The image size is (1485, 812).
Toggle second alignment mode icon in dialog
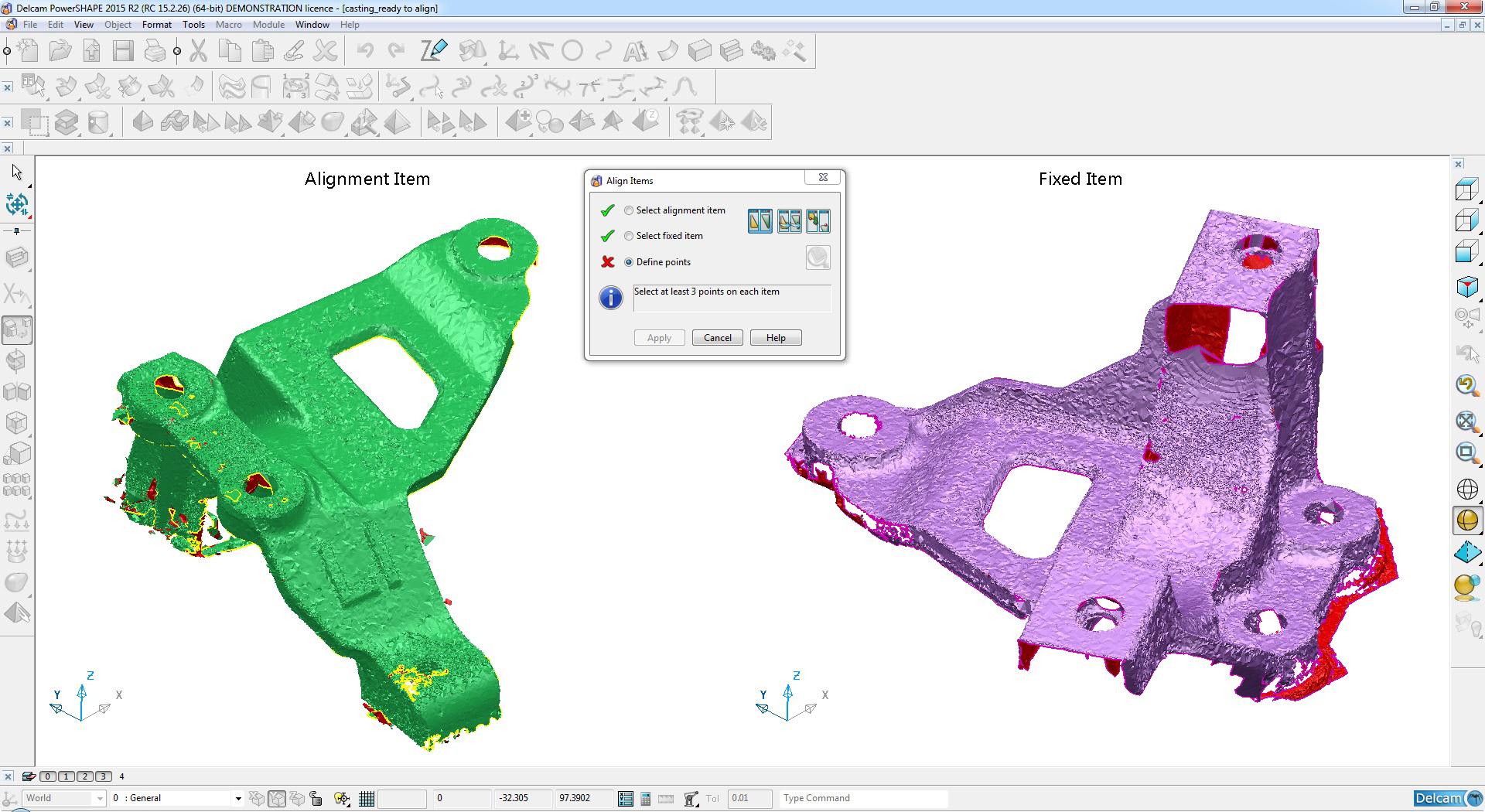click(x=789, y=221)
